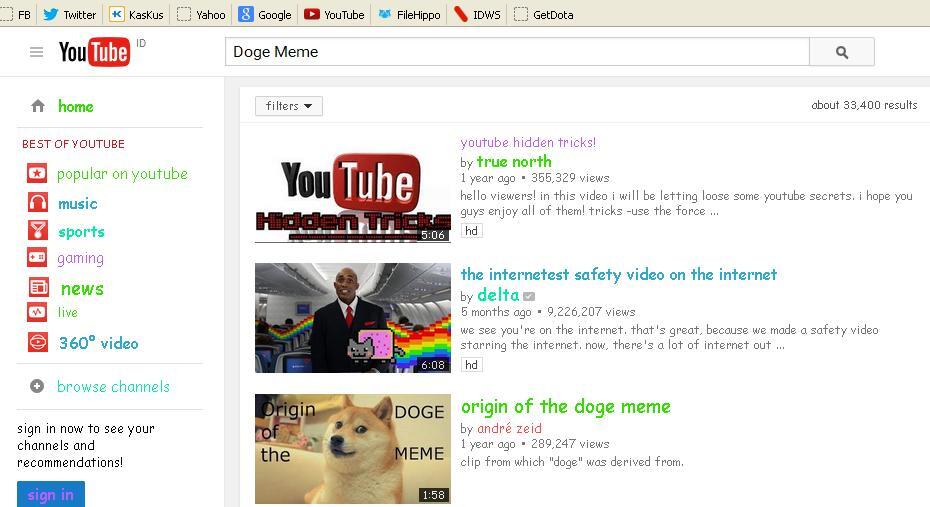Click the live broadcast icon
Viewport: 930px width, 507px height.
[37, 312]
